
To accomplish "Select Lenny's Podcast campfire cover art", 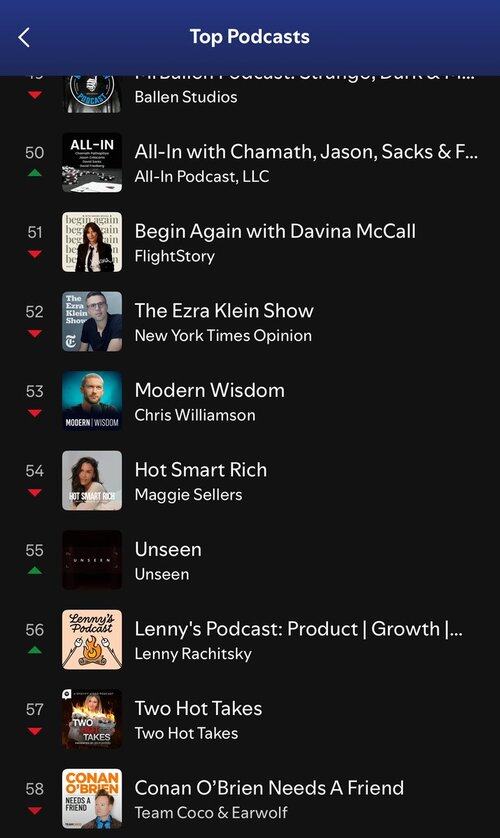I will 92,640.
